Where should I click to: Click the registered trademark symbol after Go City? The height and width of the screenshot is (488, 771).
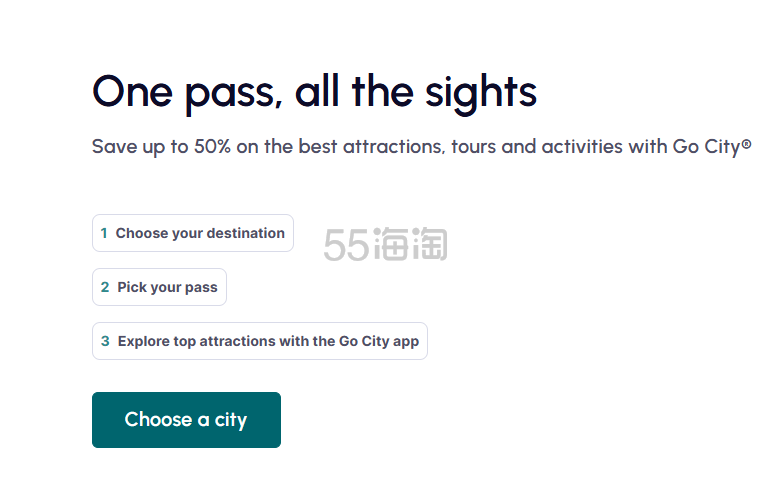746,145
